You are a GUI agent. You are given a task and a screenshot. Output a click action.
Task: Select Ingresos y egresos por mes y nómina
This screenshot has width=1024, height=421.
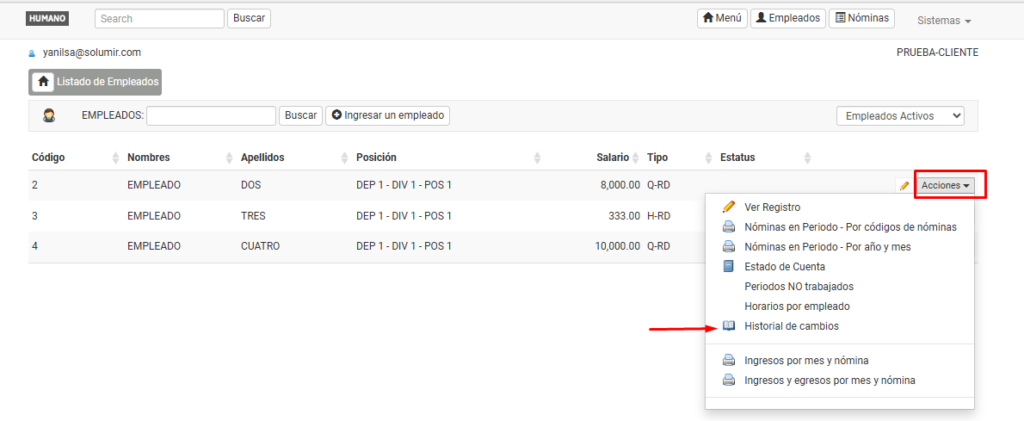point(829,380)
